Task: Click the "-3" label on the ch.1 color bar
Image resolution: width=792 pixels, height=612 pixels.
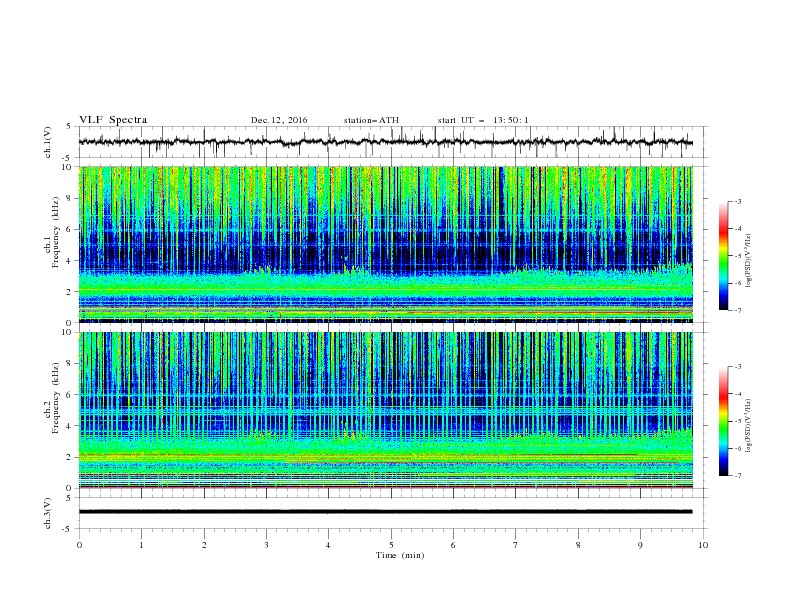Action: coord(737,201)
